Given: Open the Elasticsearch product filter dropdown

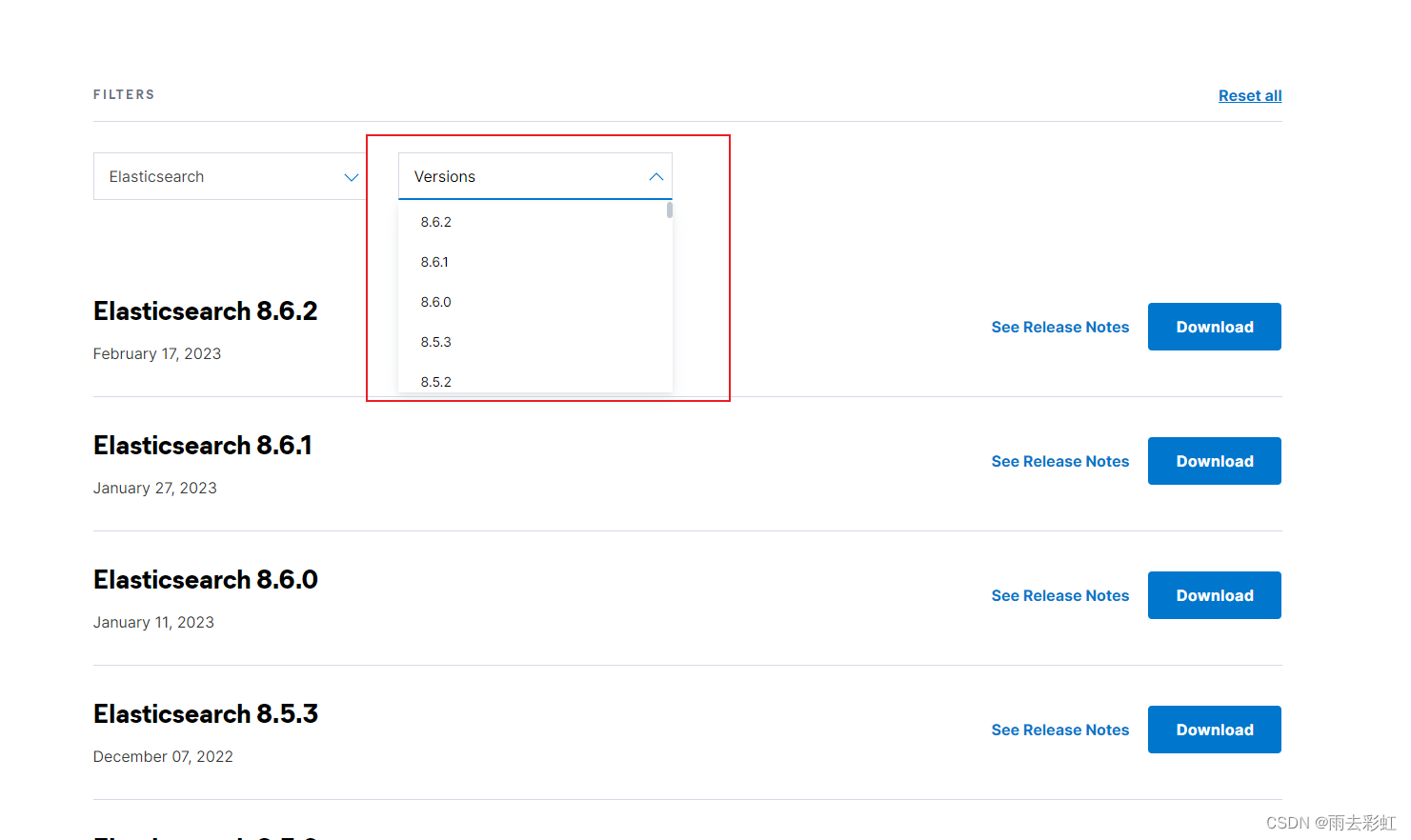Looking at the screenshot, I should click(230, 176).
